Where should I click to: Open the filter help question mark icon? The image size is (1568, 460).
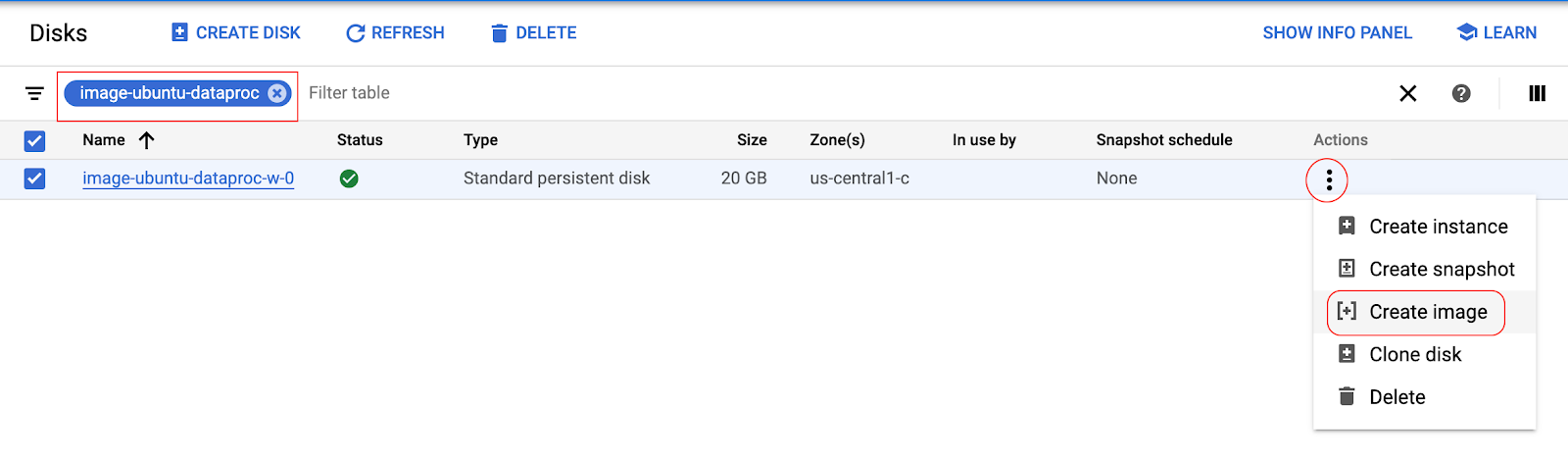coord(1461,93)
